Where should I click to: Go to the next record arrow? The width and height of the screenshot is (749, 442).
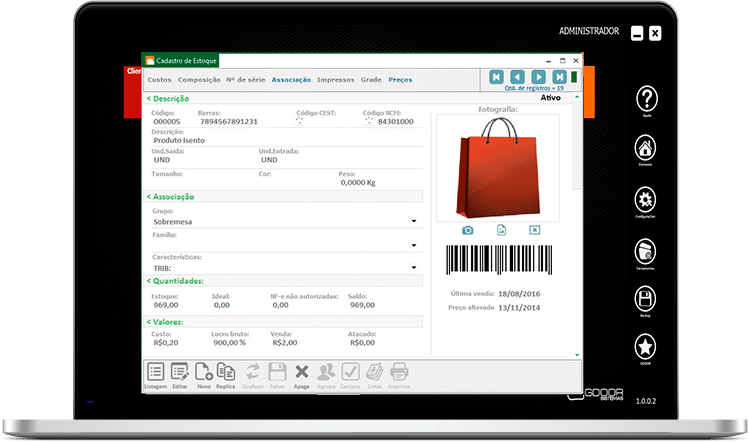(x=539, y=77)
